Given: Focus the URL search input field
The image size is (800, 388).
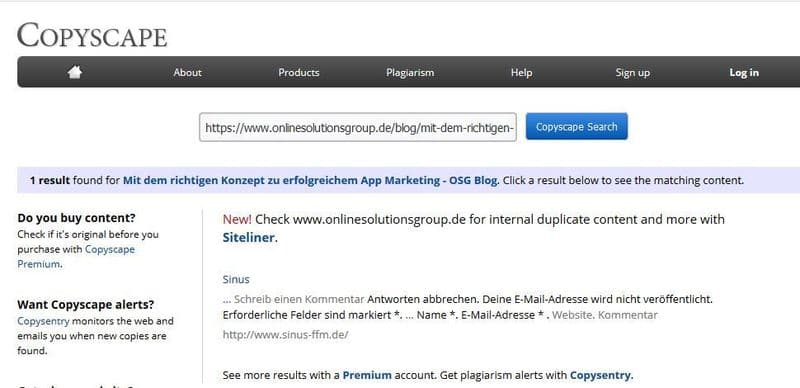Looking at the screenshot, I should click(x=358, y=127).
